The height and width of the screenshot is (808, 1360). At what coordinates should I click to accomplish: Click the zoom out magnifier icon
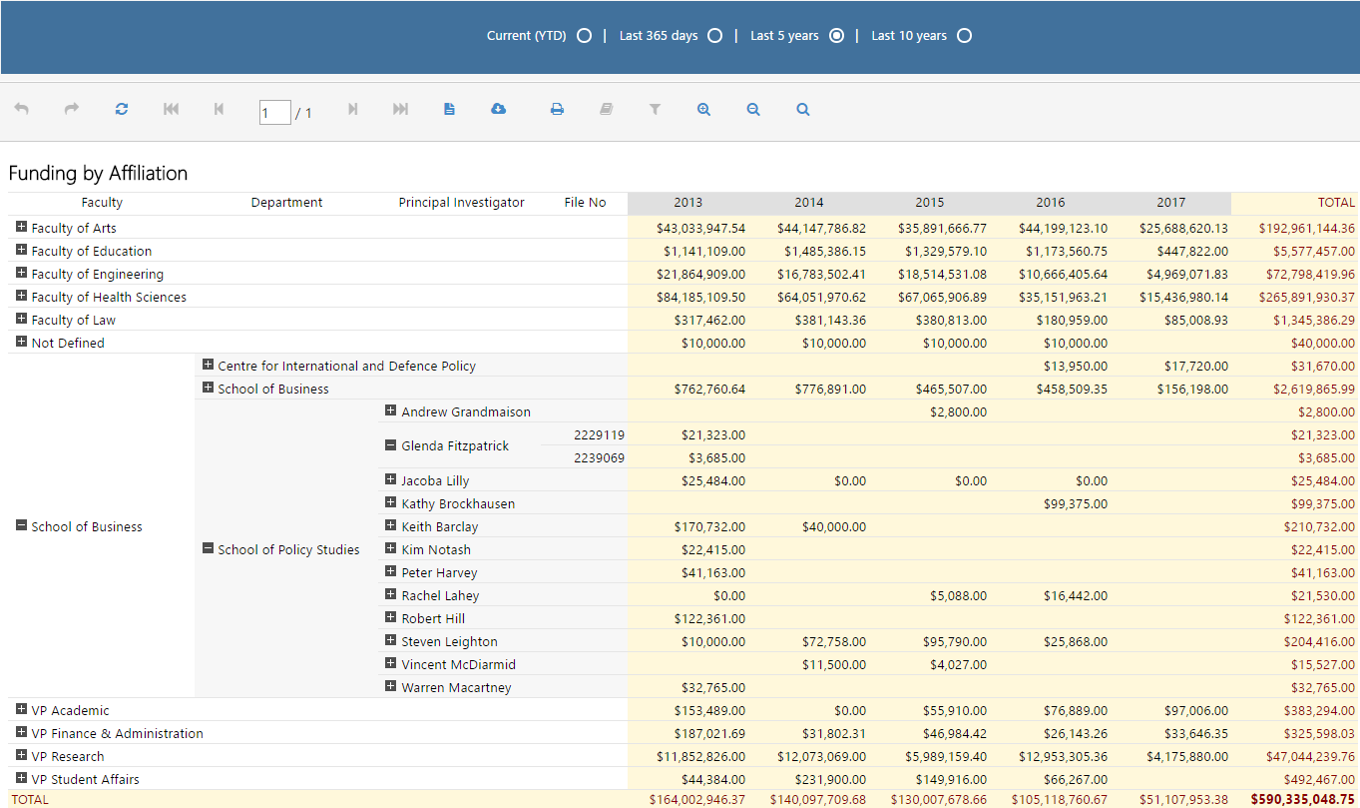click(753, 109)
